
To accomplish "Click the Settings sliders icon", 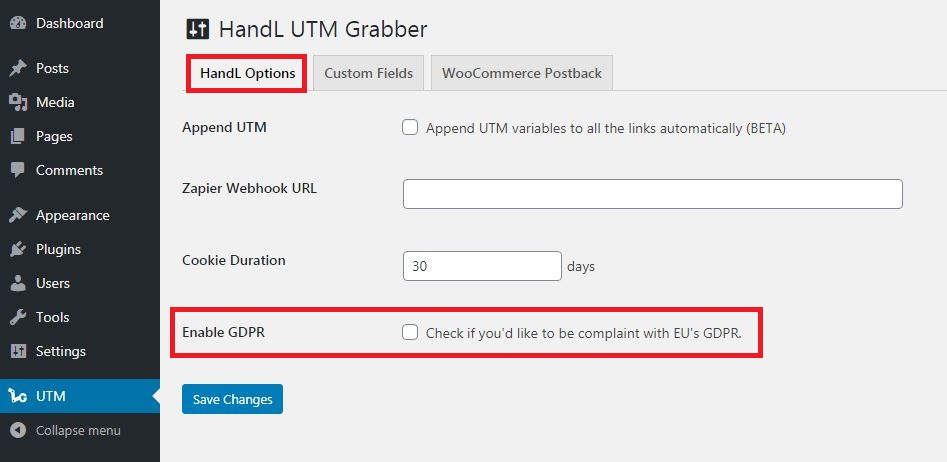I will 17,351.
